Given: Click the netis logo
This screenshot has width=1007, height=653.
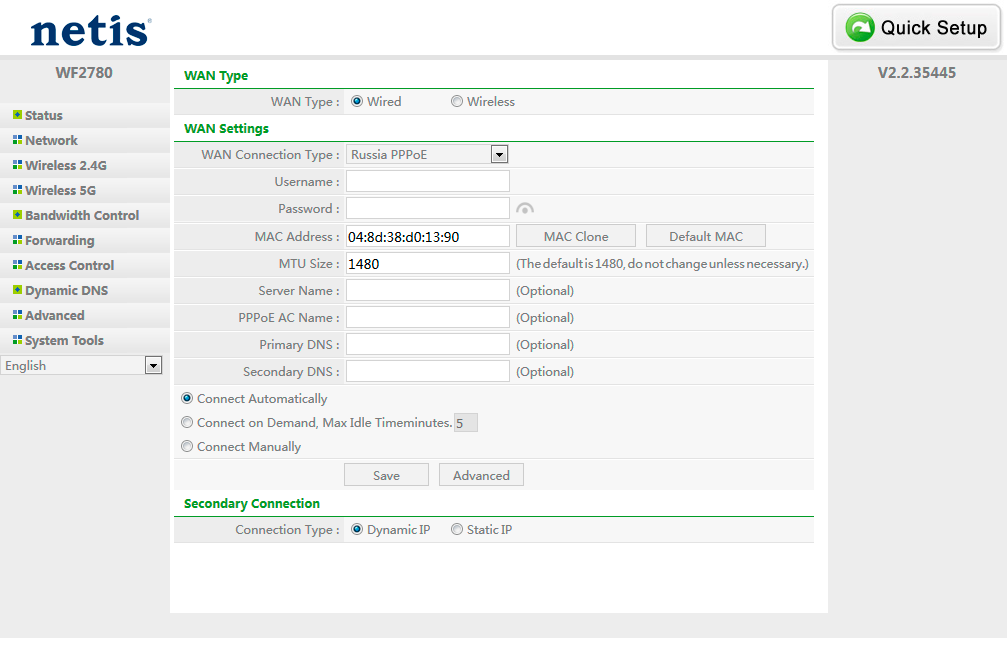Looking at the screenshot, I should point(90,30).
